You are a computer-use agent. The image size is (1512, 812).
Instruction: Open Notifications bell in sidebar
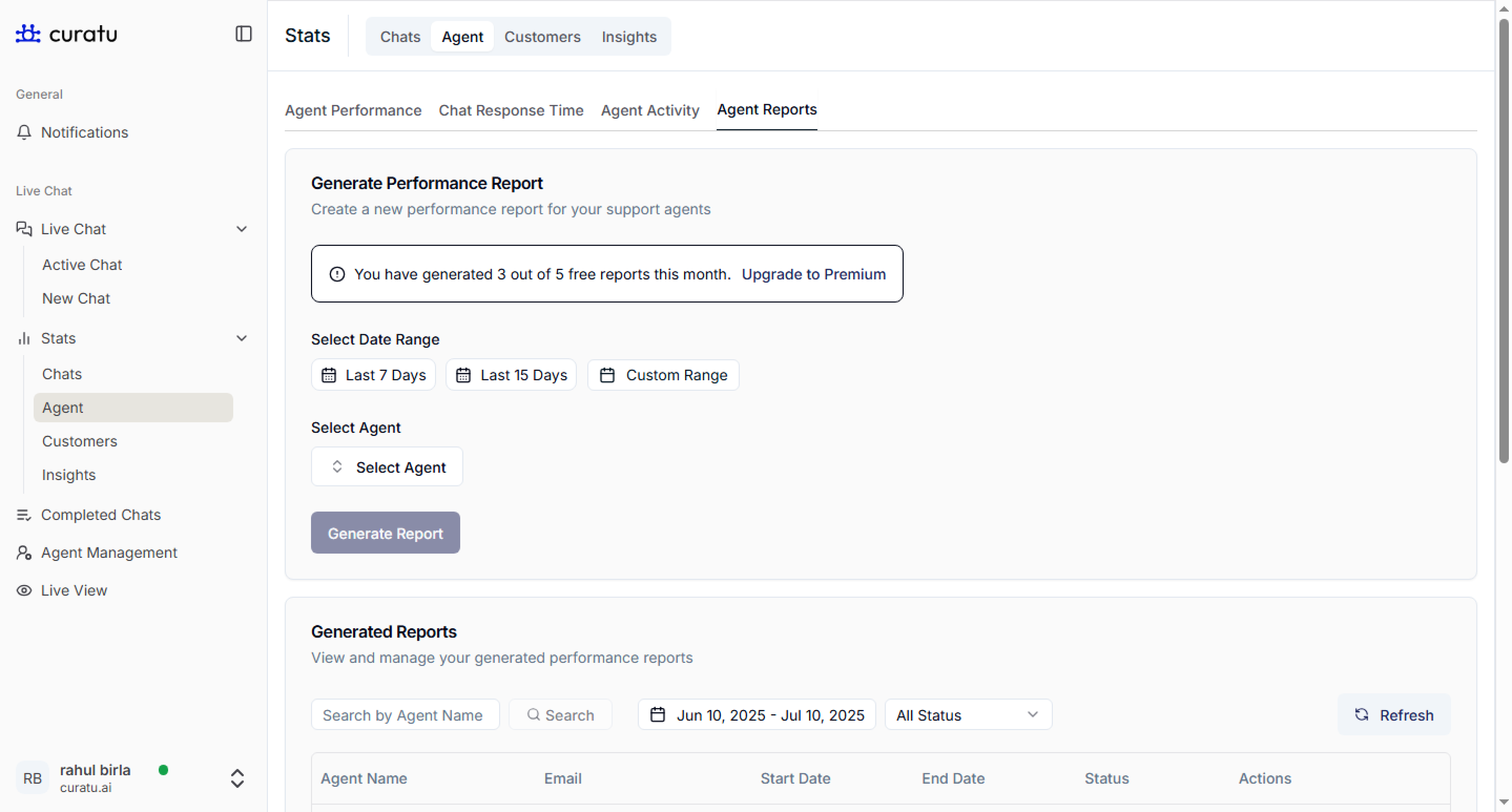[x=24, y=132]
